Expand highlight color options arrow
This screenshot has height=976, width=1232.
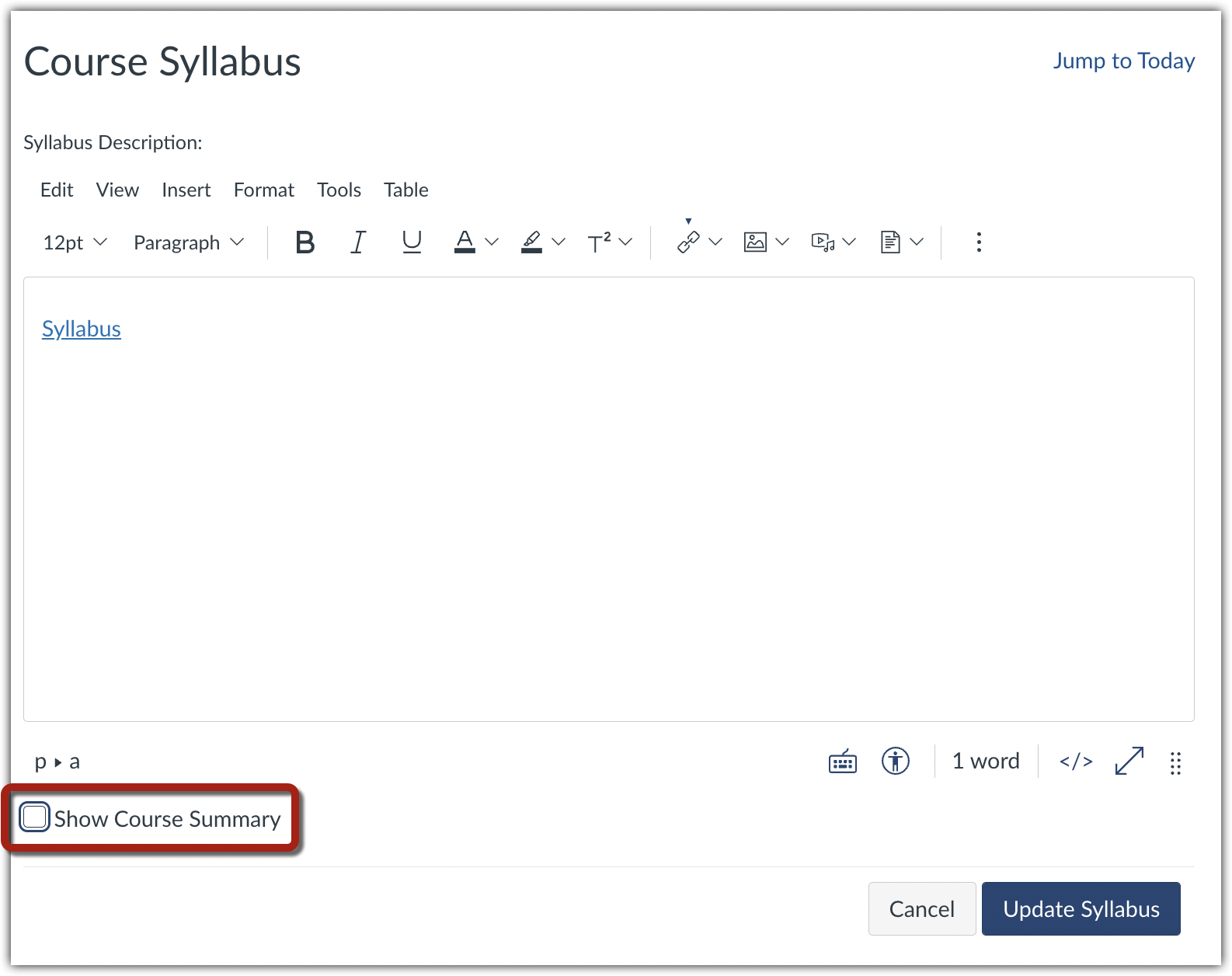coord(559,242)
